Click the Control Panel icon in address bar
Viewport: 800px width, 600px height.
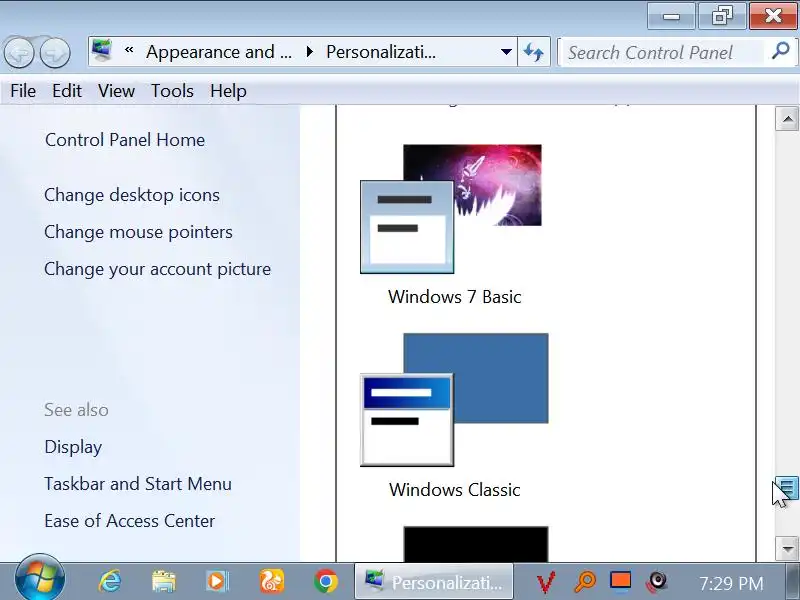(x=103, y=51)
